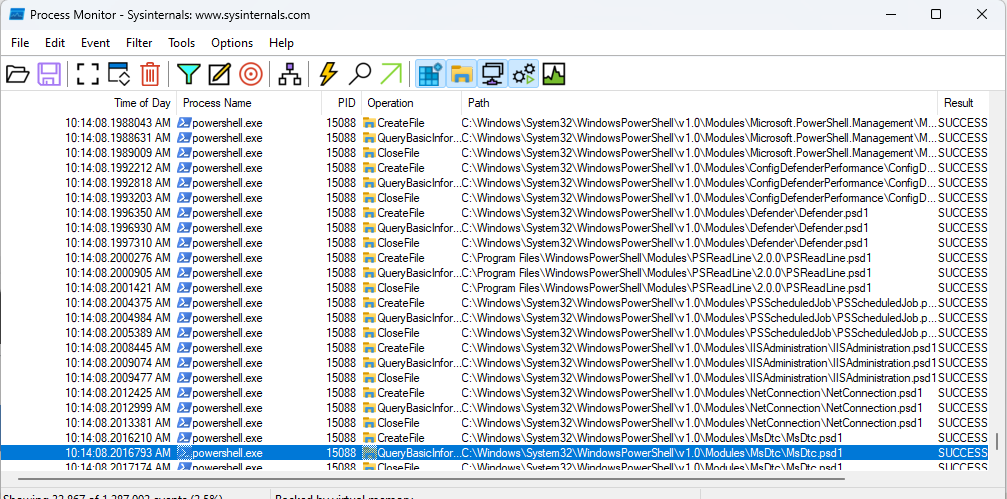Image resolution: width=1007 pixels, height=499 pixels.
Task: Open the Filter menu
Action: [x=139, y=43]
